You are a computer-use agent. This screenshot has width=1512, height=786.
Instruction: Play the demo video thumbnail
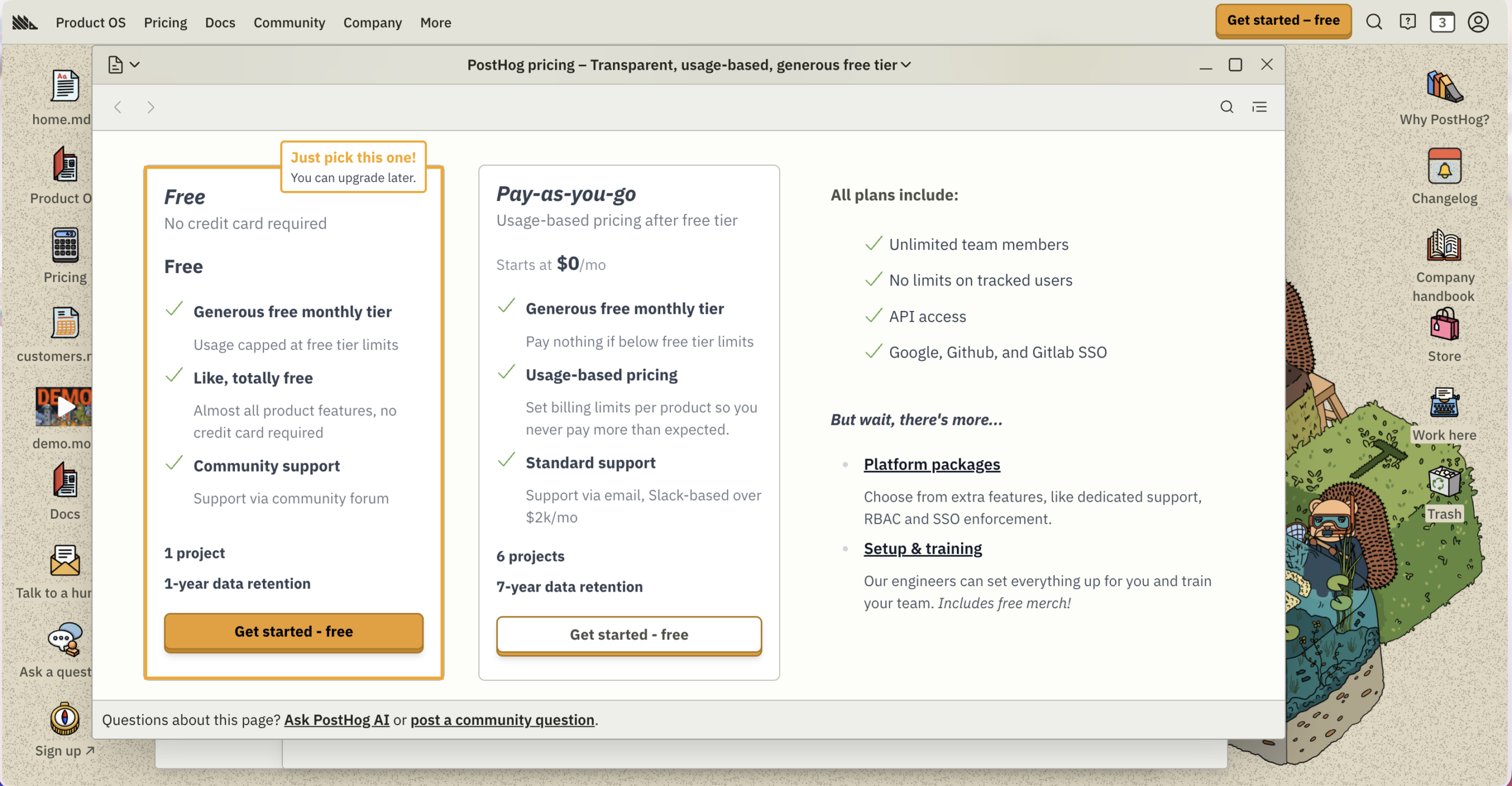coord(64,407)
